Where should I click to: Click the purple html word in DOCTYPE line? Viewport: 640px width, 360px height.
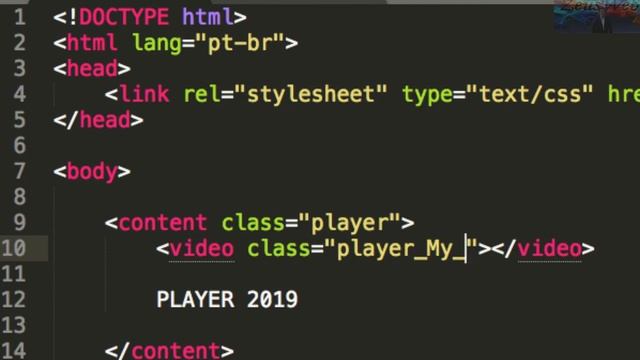(x=208, y=18)
